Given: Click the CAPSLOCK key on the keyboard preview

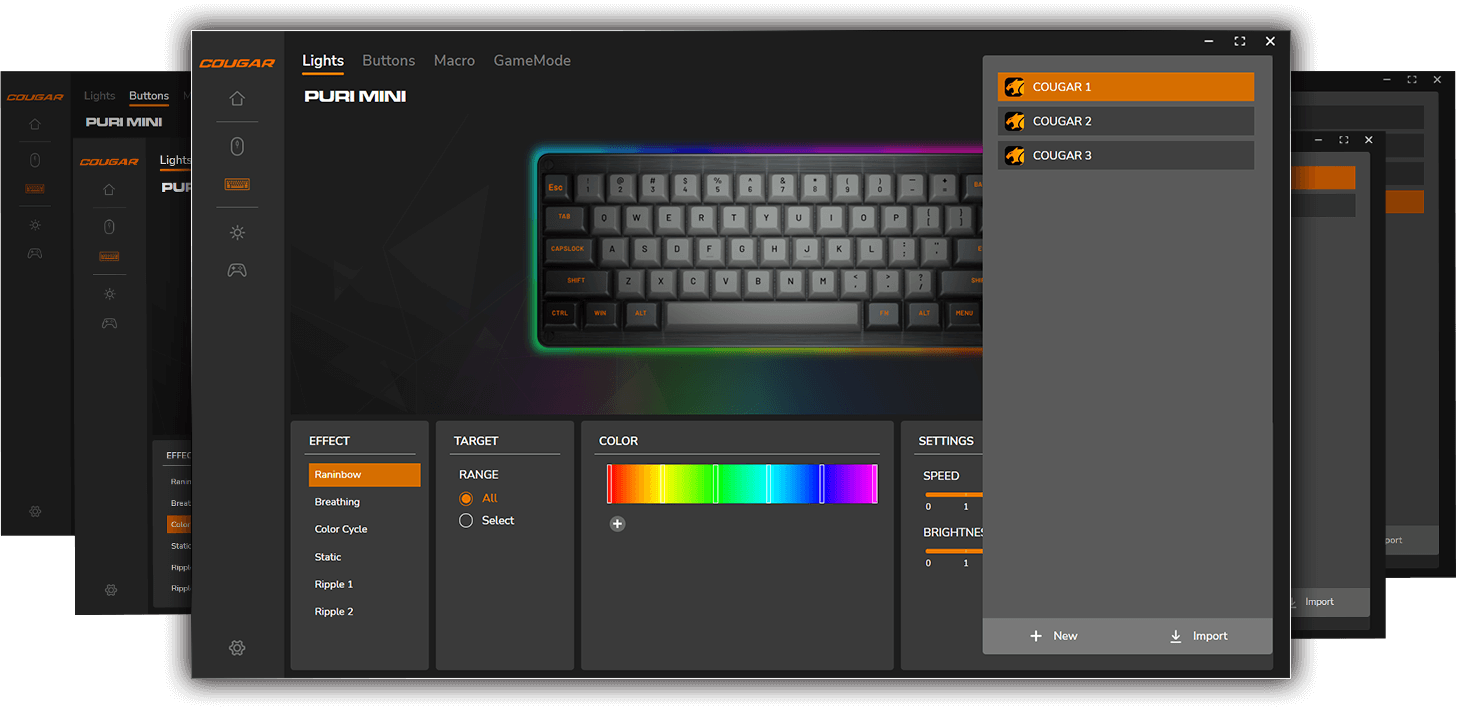Looking at the screenshot, I should (x=568, y=250).
